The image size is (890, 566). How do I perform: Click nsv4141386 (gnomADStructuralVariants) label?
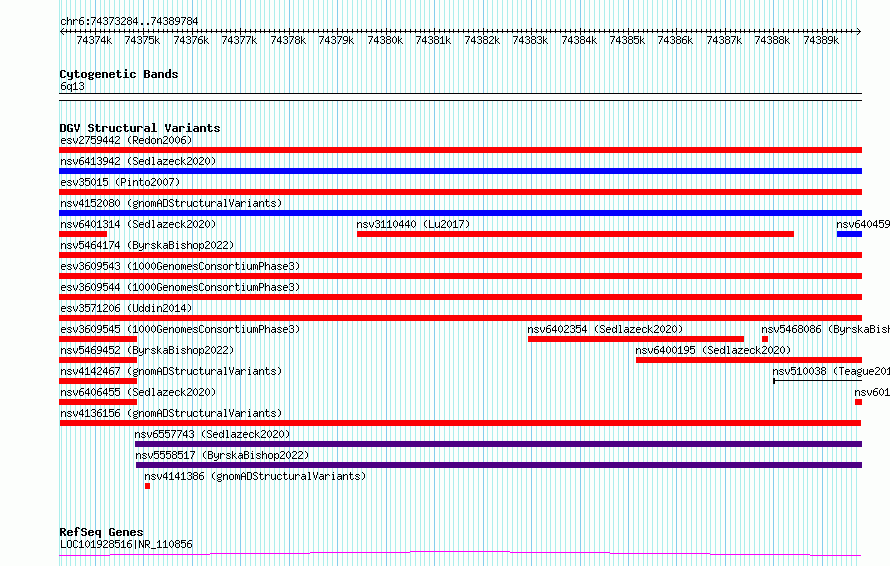click(255, 476)
